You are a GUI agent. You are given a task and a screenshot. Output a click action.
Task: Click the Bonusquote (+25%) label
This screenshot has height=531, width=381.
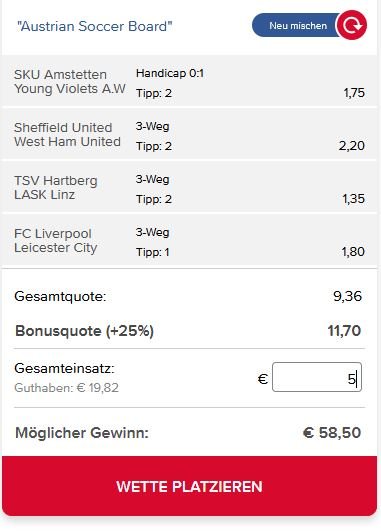click(84, 331)
